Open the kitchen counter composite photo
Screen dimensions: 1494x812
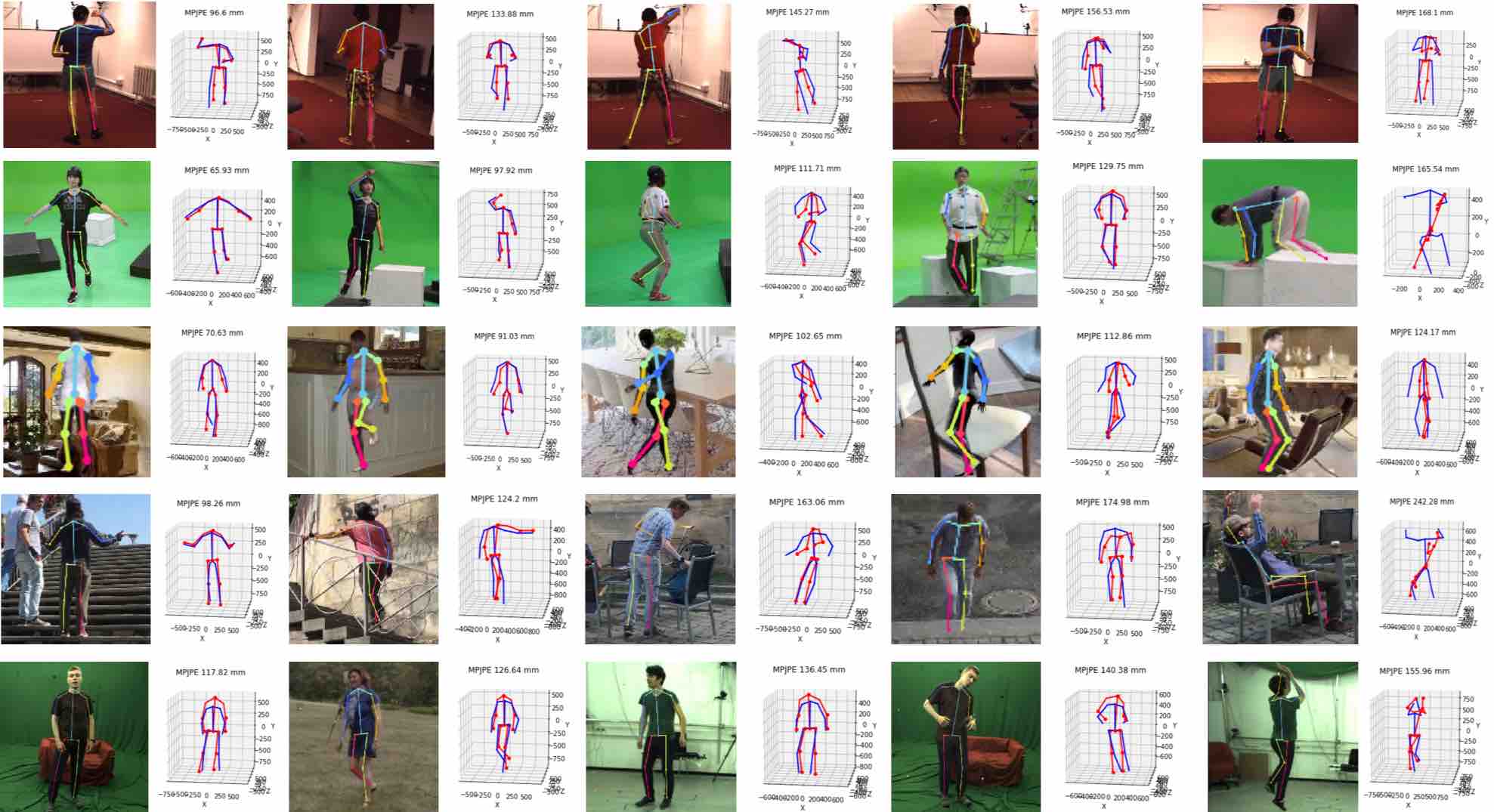[366, 402]
